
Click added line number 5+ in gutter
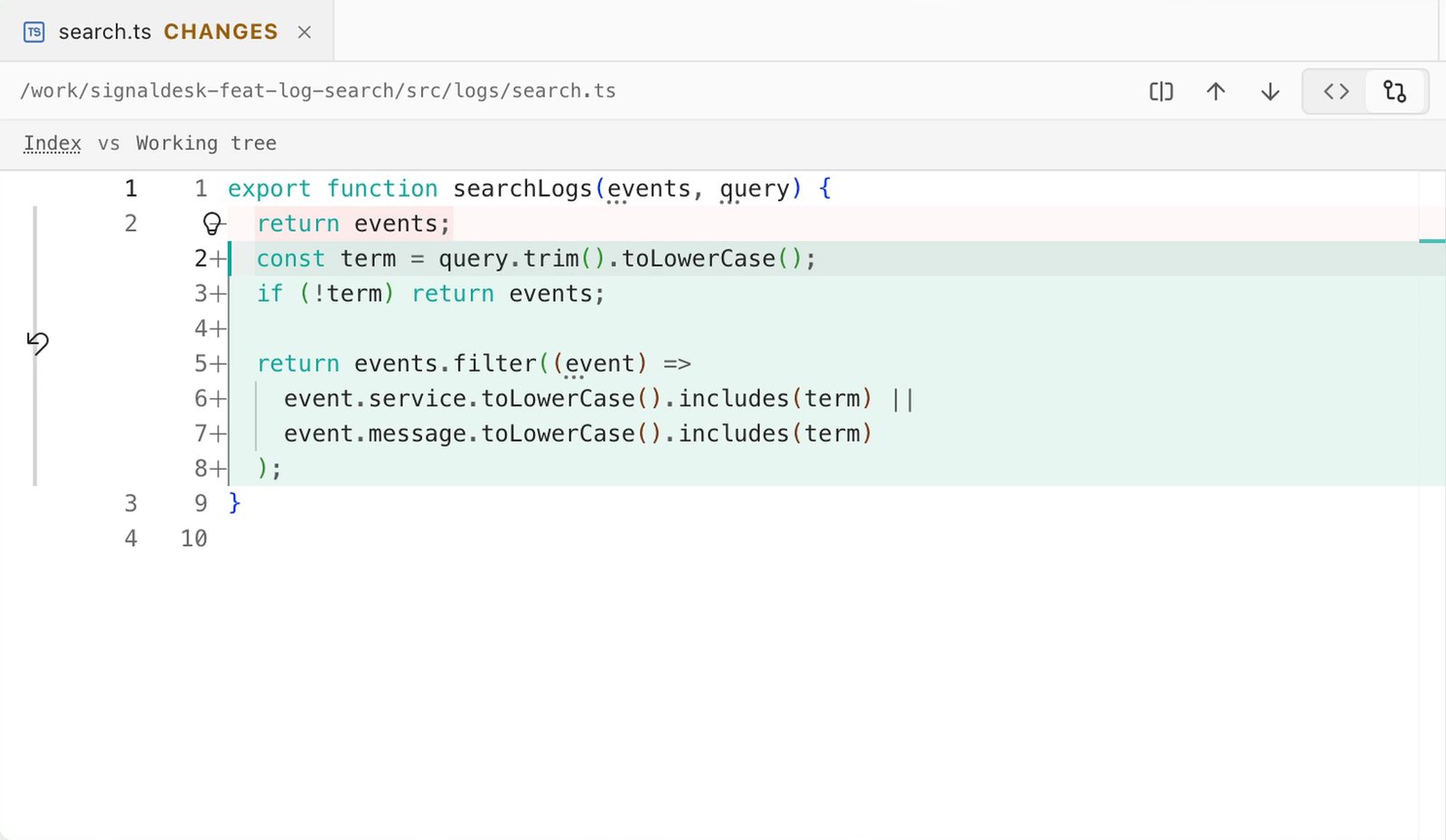tap(210, 363)
